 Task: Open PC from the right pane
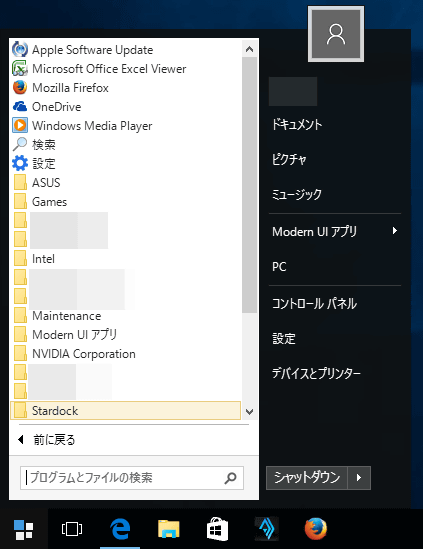(x=279, y=267)
